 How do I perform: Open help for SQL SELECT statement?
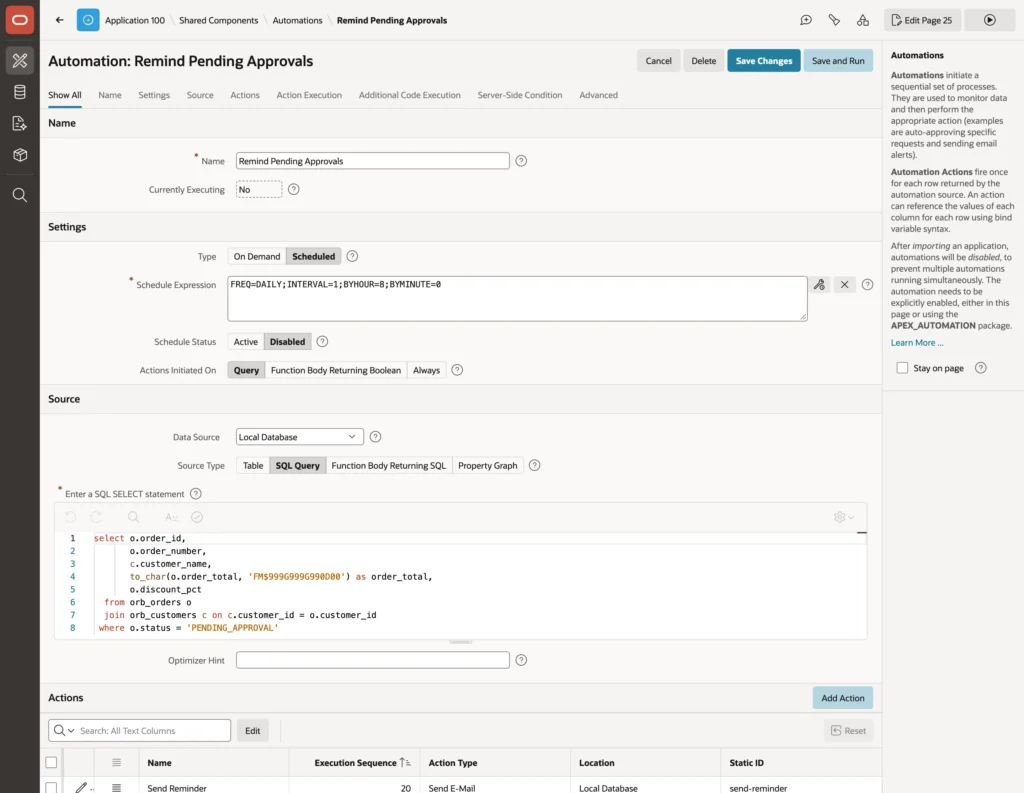[x=195, y=493]
